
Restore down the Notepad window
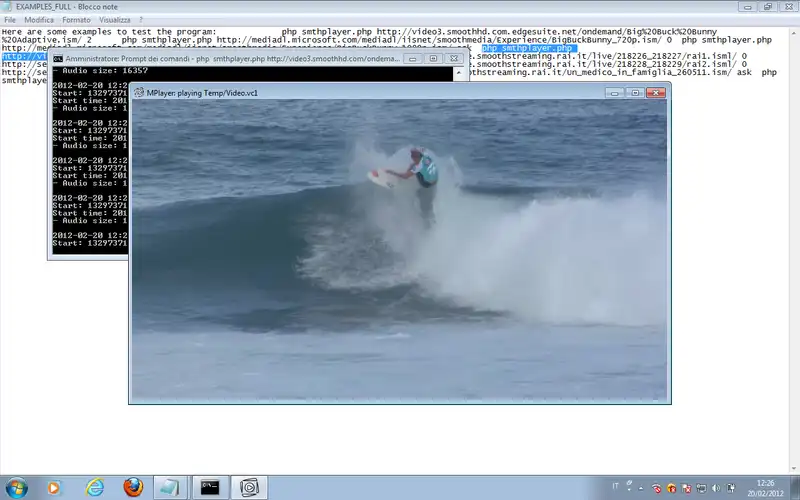767,7
